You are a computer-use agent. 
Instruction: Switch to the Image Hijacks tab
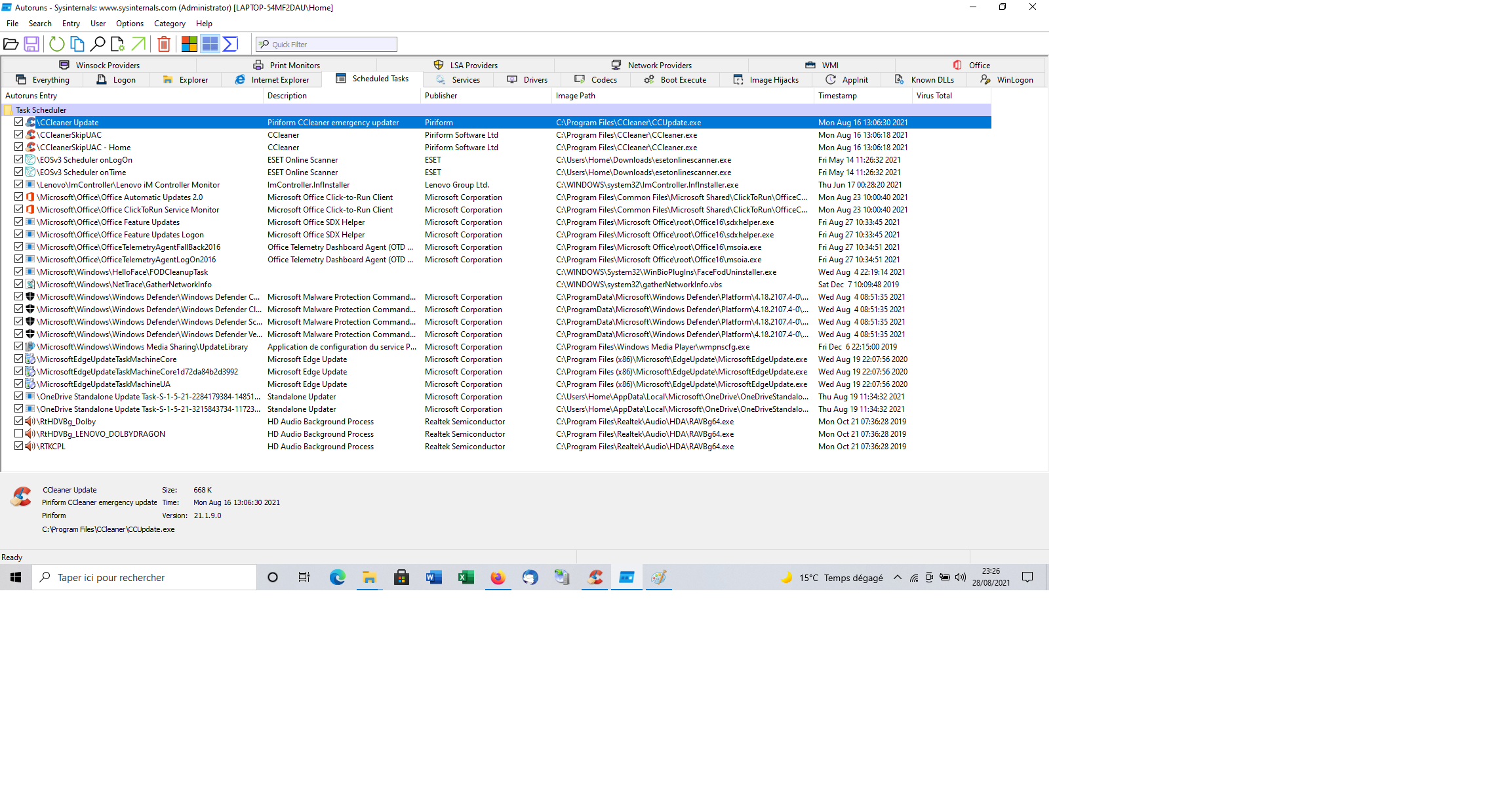pos(766,79)
